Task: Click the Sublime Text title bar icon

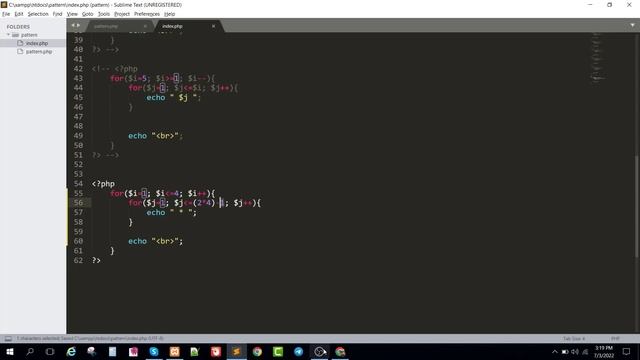Action: 4,4
